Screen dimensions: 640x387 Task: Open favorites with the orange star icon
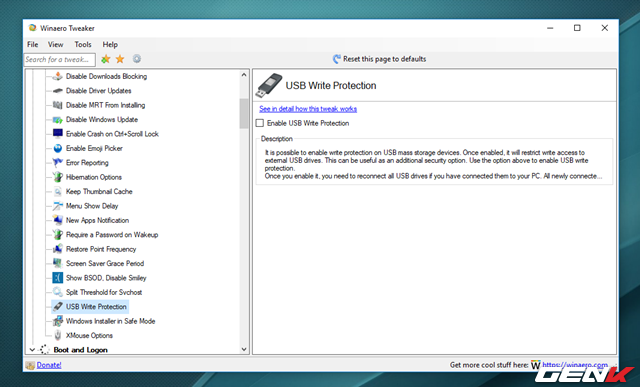point(120,59)
